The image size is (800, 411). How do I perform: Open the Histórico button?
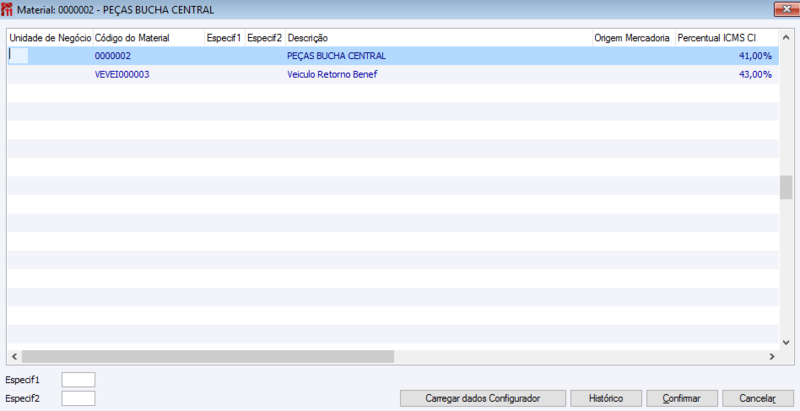[x=606, y=398]
